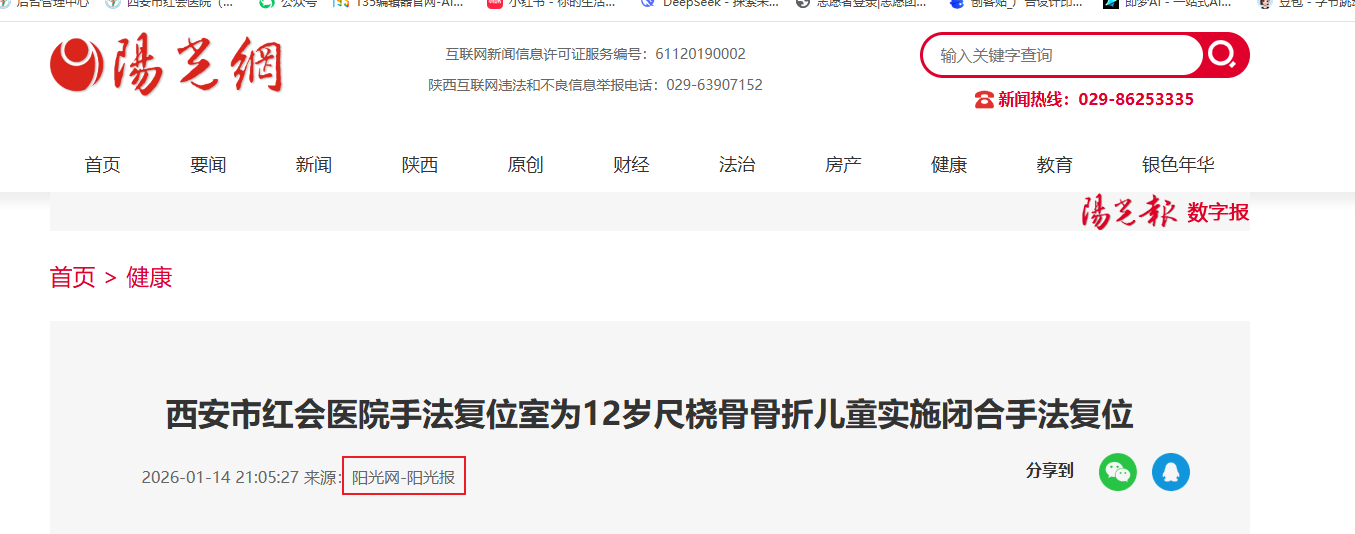
Task: Open the 阳光报 数字报 digital newspaper logo
Action: click(x=1165, y=212)
